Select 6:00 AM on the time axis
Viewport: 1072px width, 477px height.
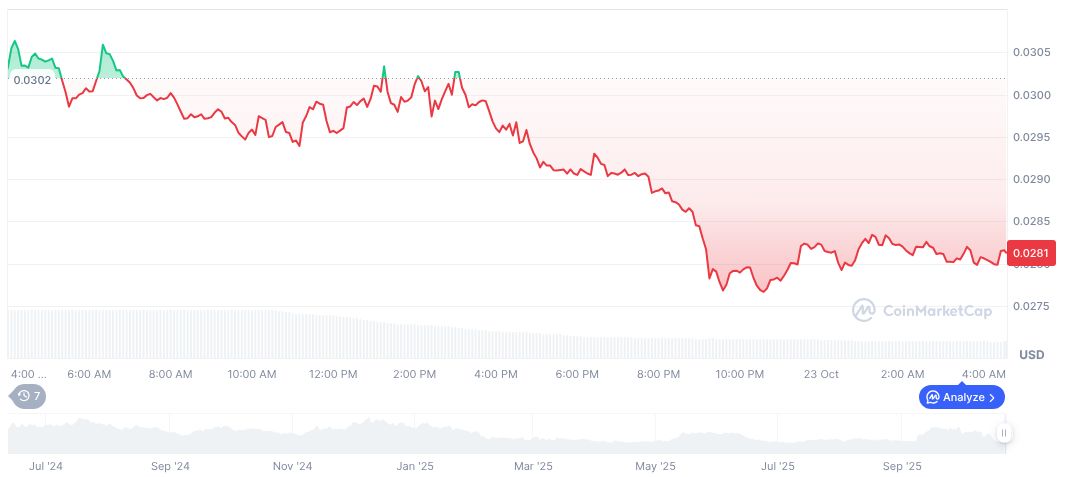[89, 374]
